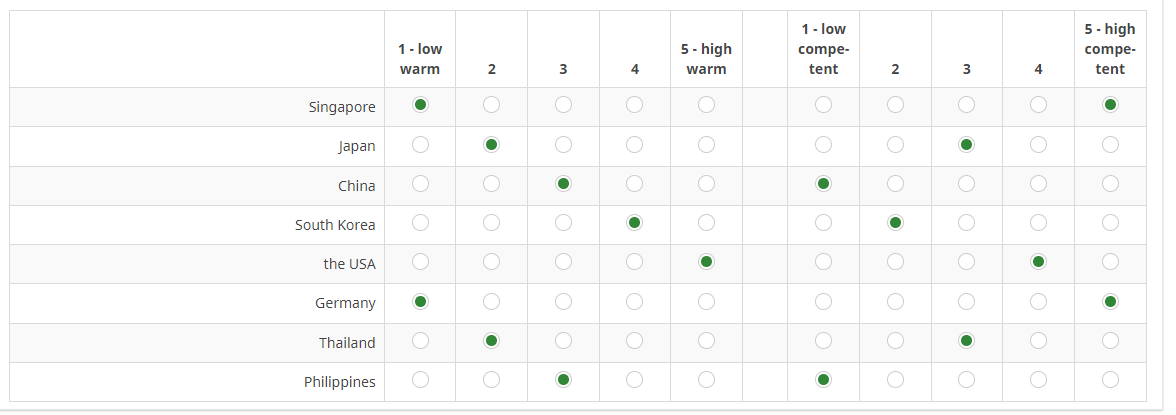Set Thailand warmth rating to 4
The width and height of the screenshot is (1176, 415).
(x=634, y=341)
